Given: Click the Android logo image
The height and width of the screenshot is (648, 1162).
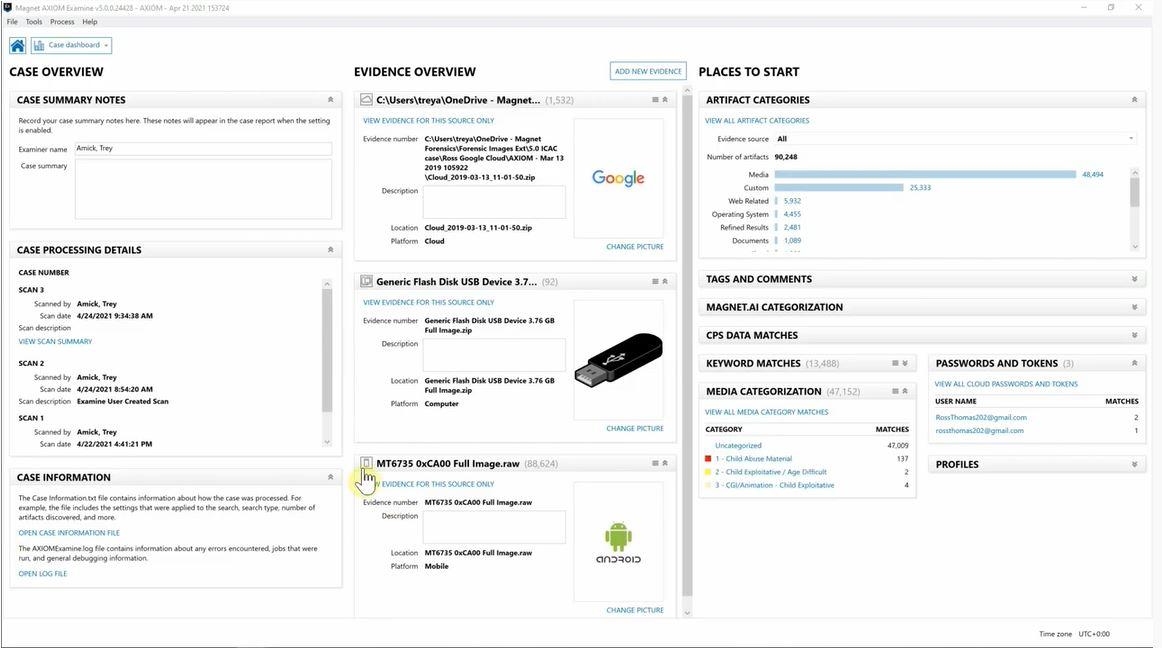Looking at the screenshot, I should (x=618, y=542).
